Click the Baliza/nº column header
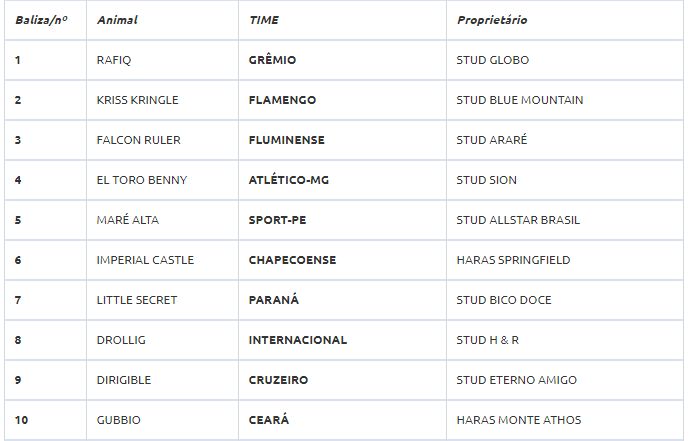693x441 pixels. click(41, 20)
